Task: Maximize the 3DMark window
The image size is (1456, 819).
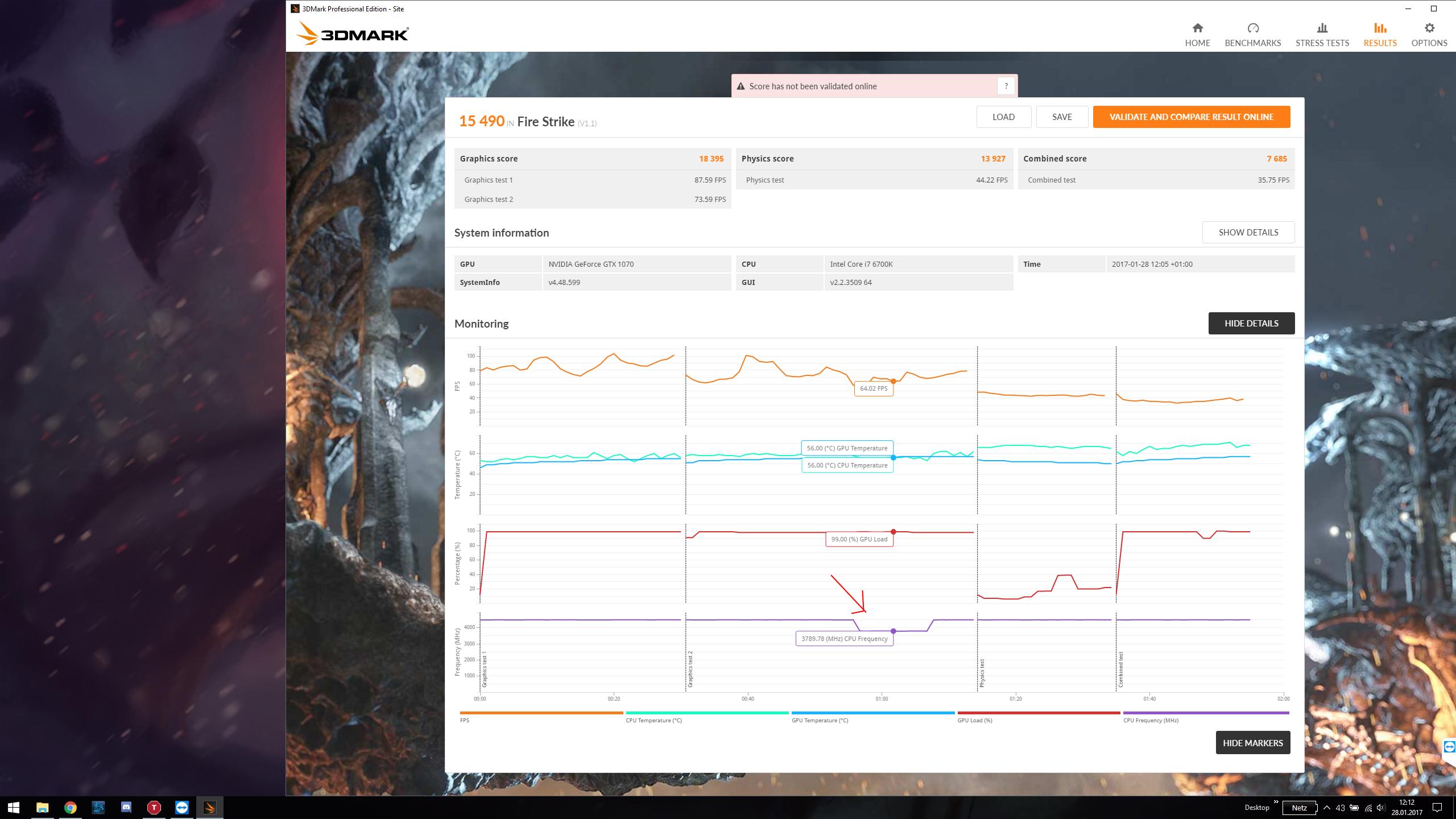Action: [x=1434, y=9]
